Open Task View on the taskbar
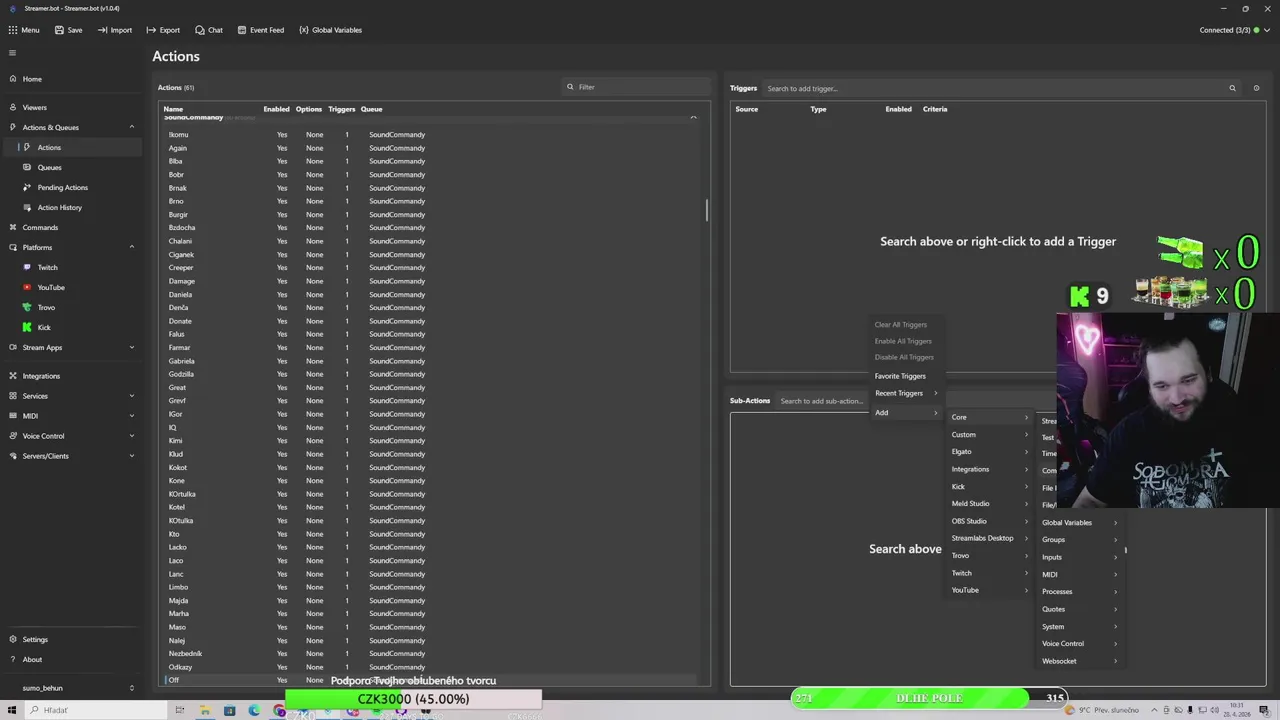 (x=180, y=710)
